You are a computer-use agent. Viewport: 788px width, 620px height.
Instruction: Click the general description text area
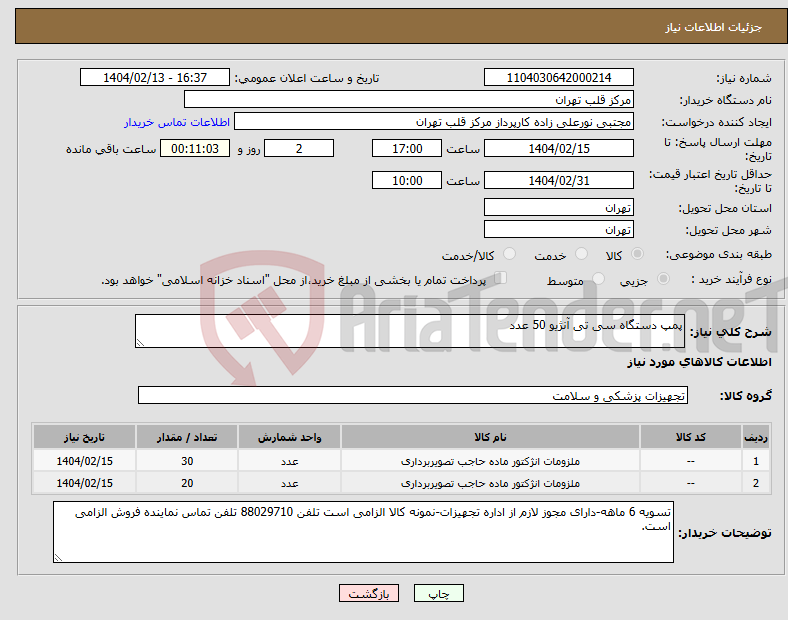[x=410, y=331]
